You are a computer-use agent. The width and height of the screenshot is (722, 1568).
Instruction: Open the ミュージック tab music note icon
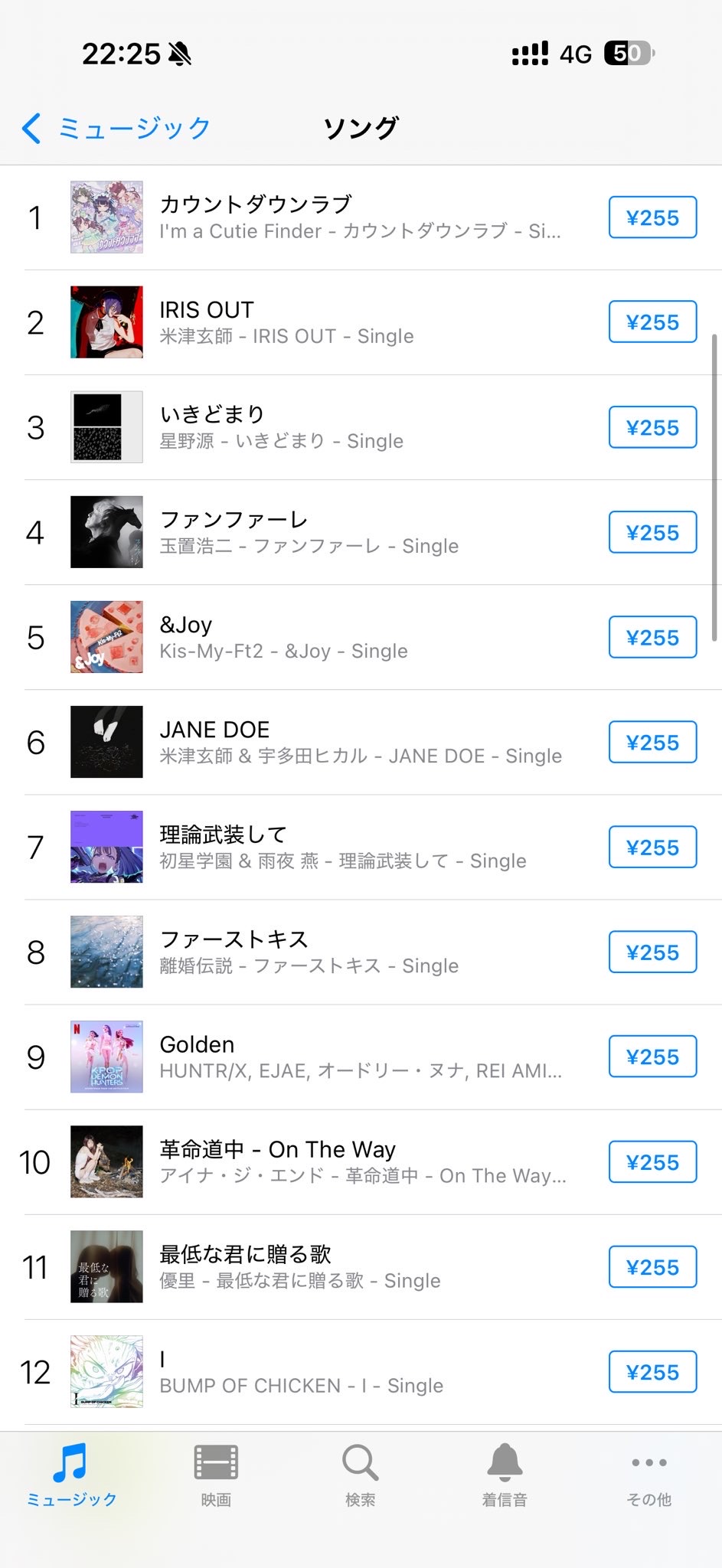point(70,1463)
